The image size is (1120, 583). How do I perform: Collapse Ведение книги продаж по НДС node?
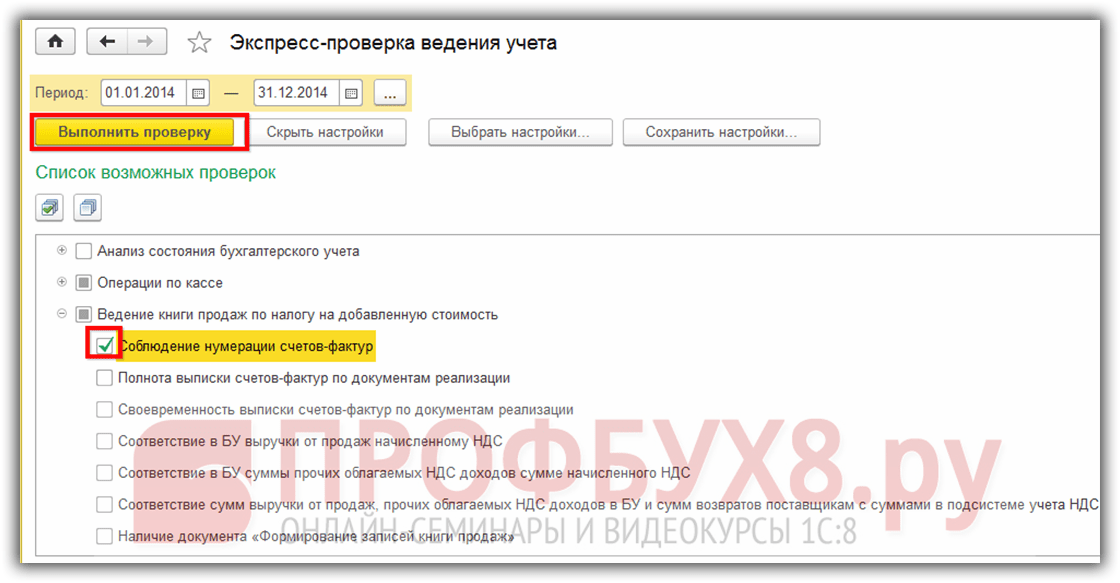[63, 314]
